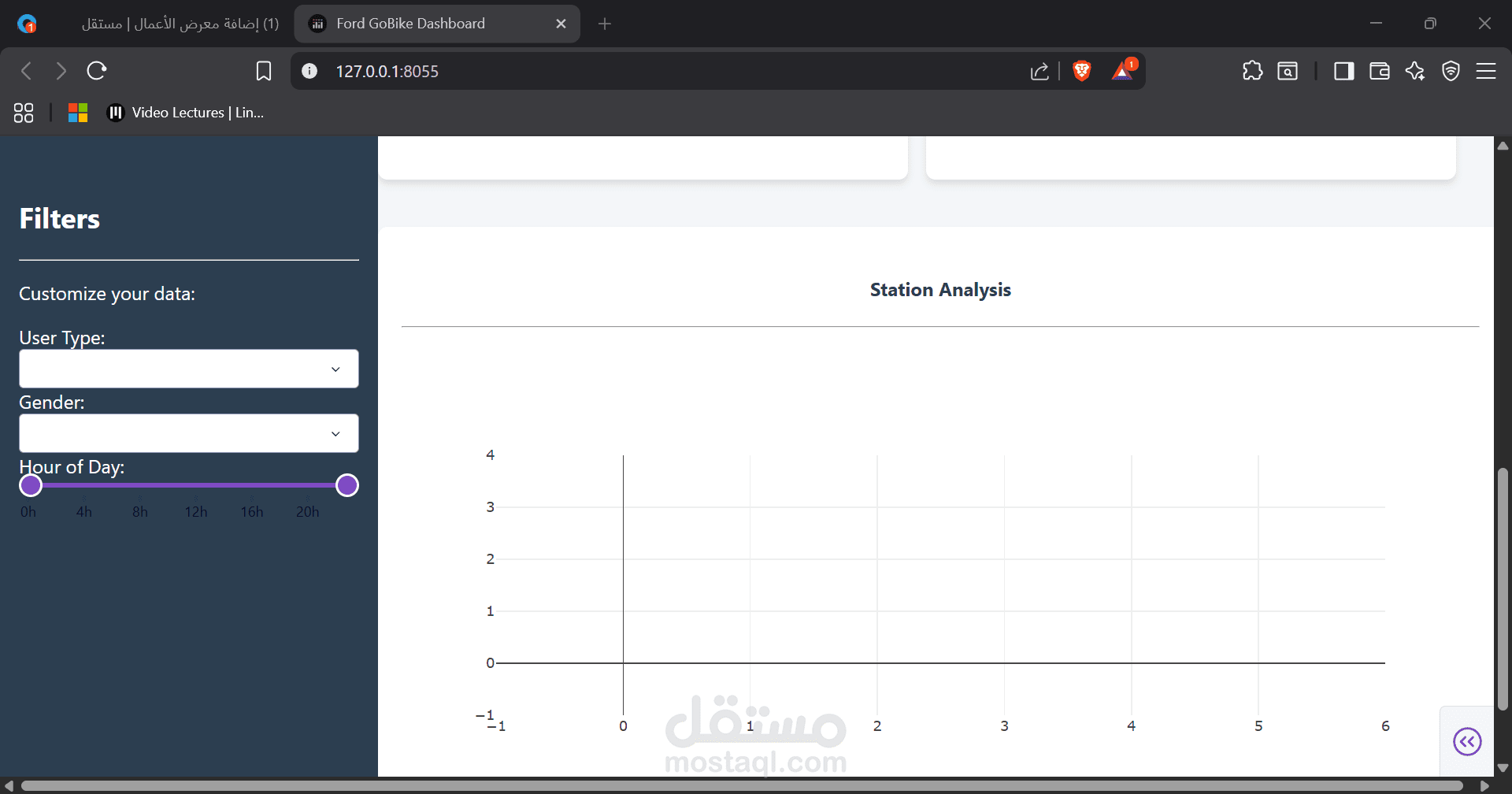Open Brave Rewards triangle icon

pyautogui.click(x=1123, y=71)
